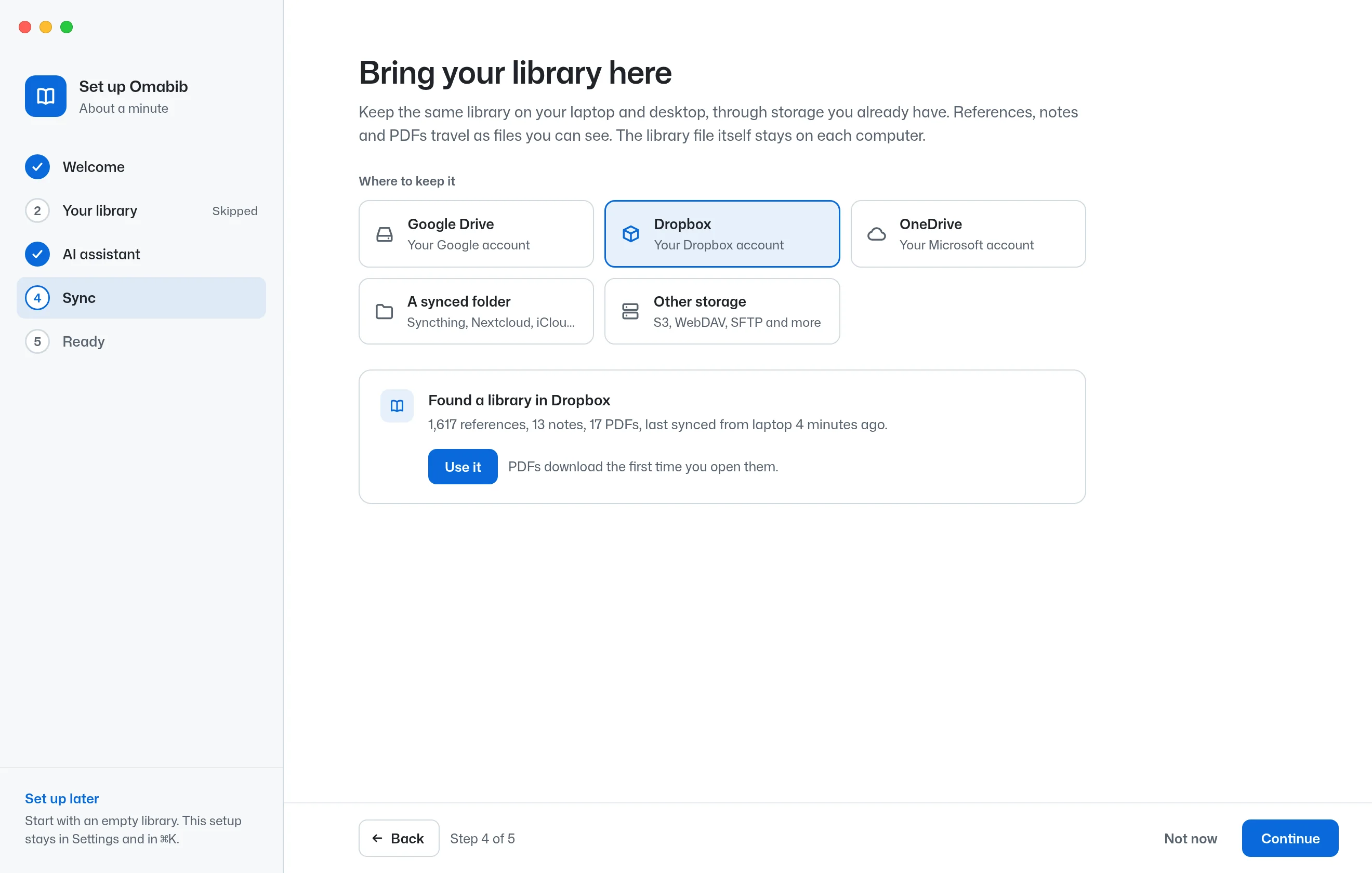Screen dimensions: 1372x873
Task: Click the Other storage server icon
Action: [630, 312]
